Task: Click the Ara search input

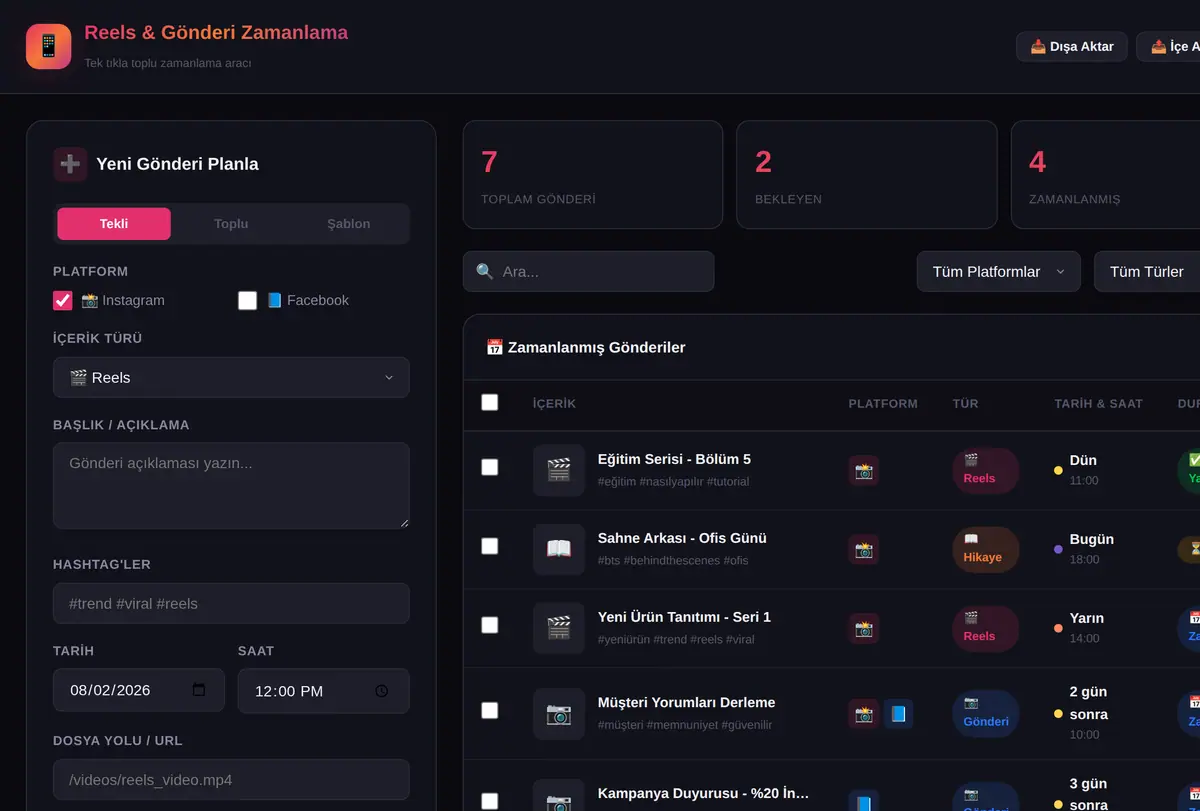Action: pos(589,272)
